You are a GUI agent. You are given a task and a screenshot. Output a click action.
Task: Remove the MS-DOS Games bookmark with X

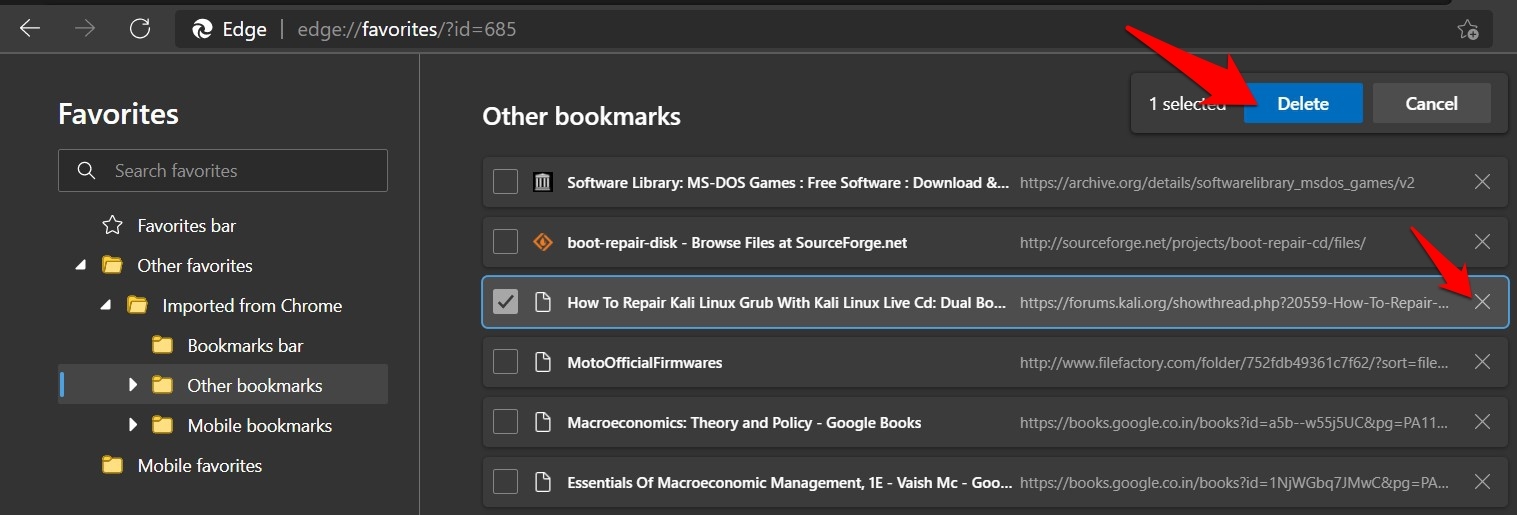point(1482,182)
